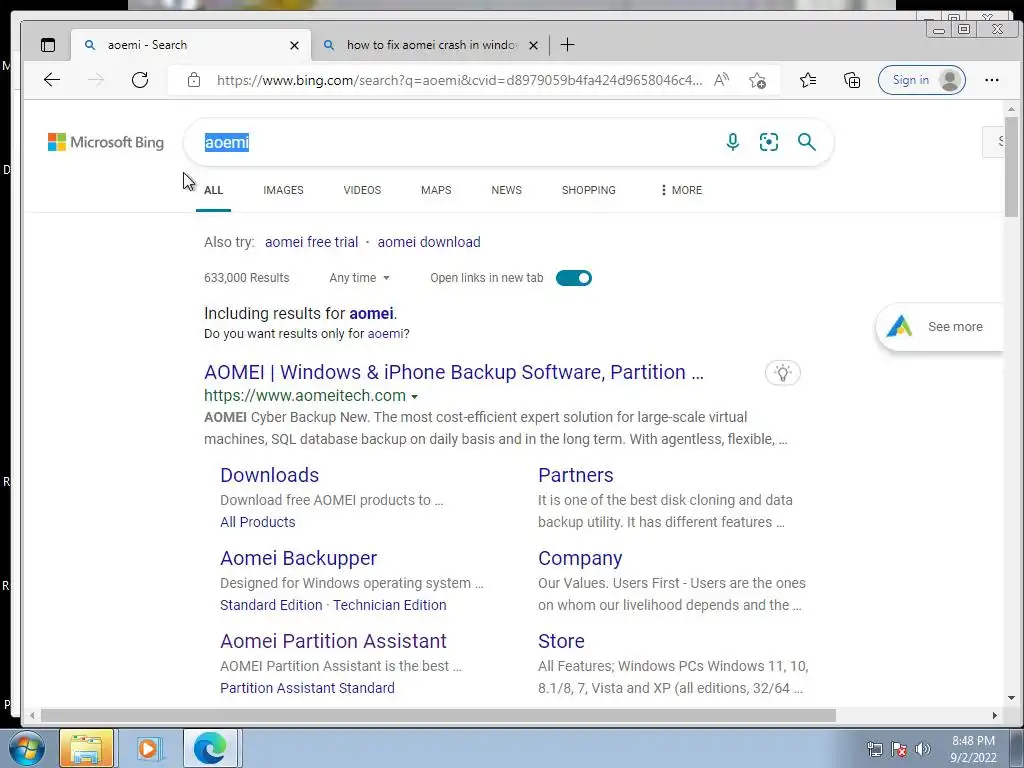1024x768 pixels.
Task: Open Edge Settings and more menu
Action: [991, 80]
